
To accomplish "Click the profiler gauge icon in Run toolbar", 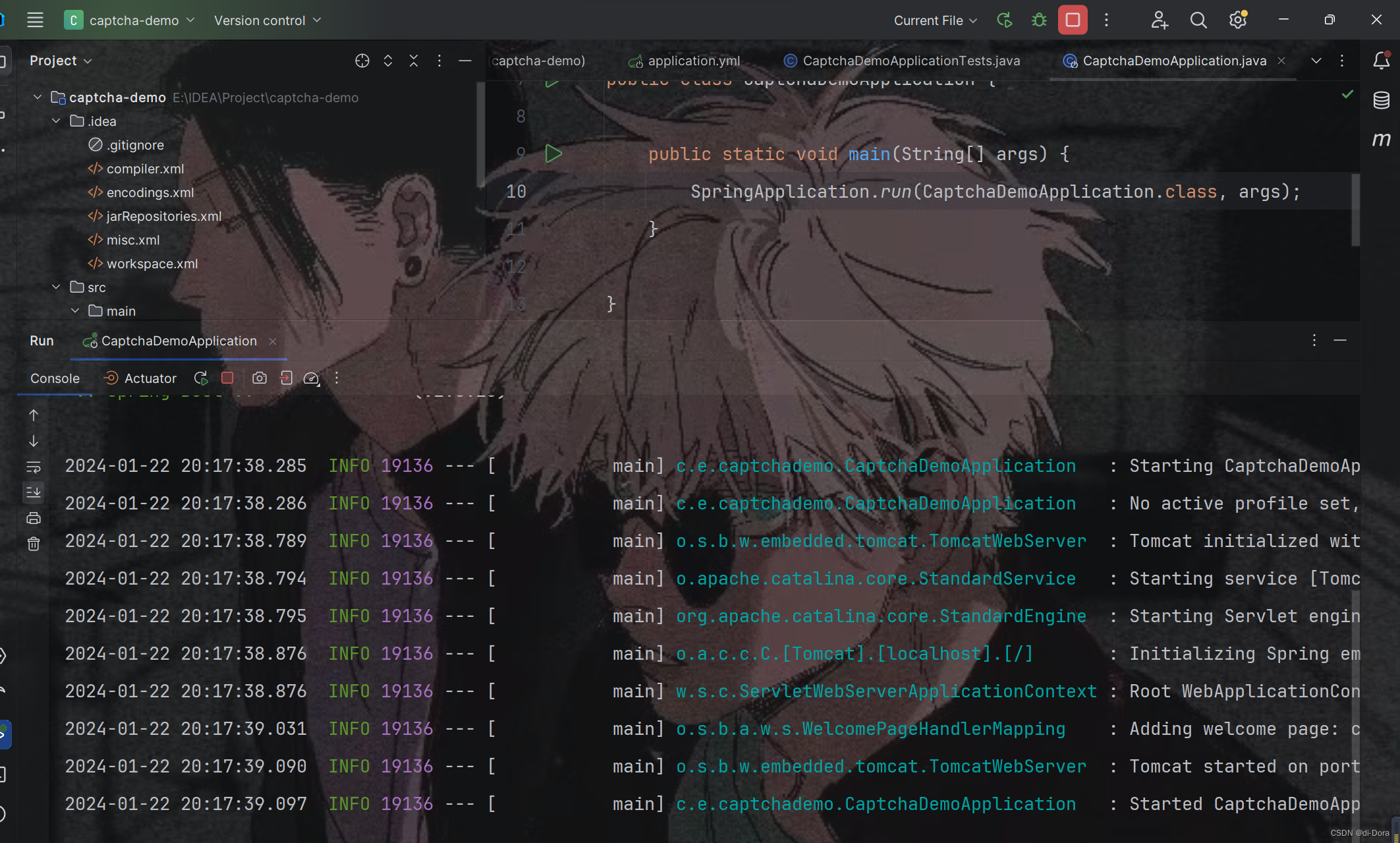I will pyautogui.click(x=312, y=378).
